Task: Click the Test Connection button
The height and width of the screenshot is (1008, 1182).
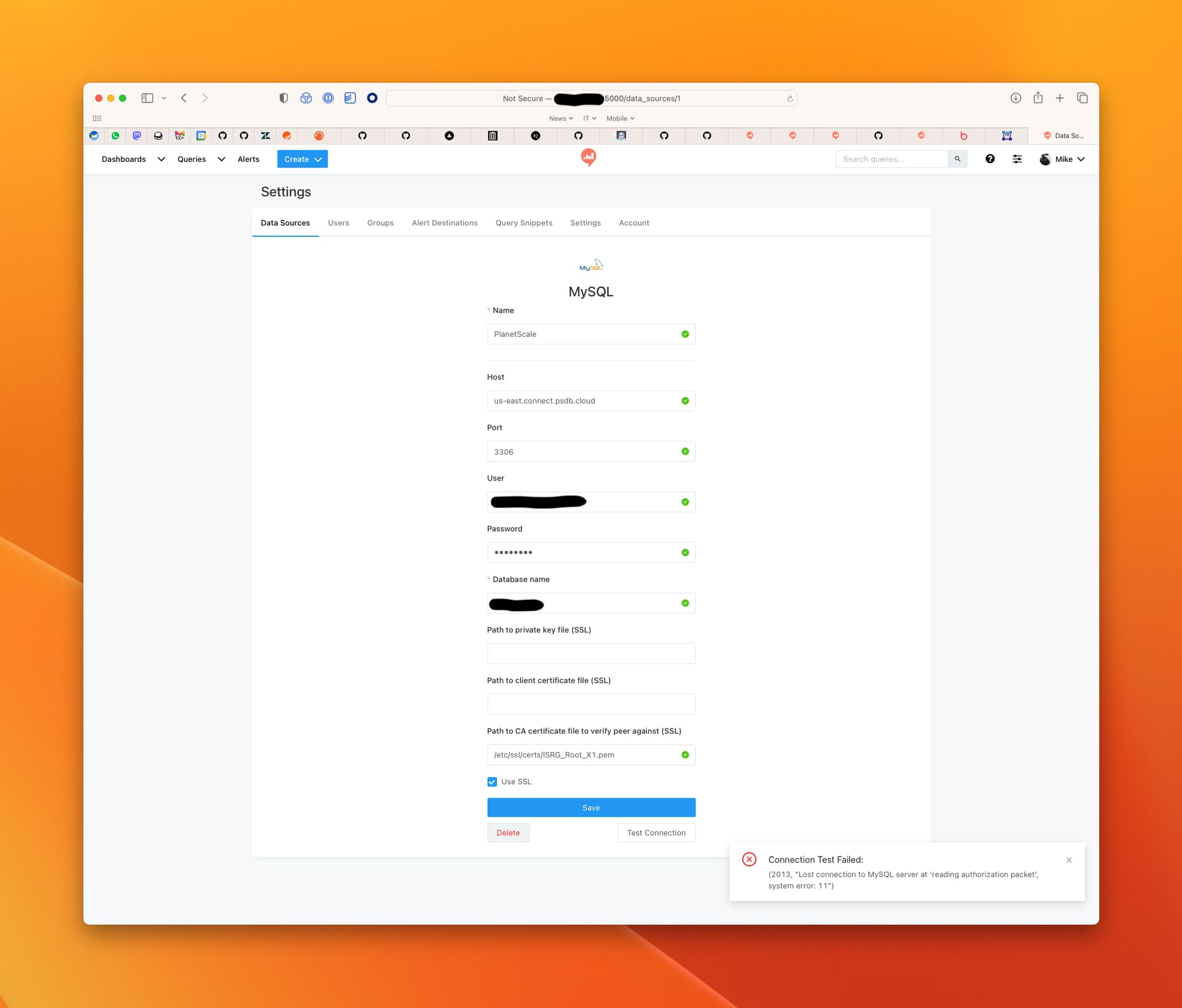Action: coord(656,833)
